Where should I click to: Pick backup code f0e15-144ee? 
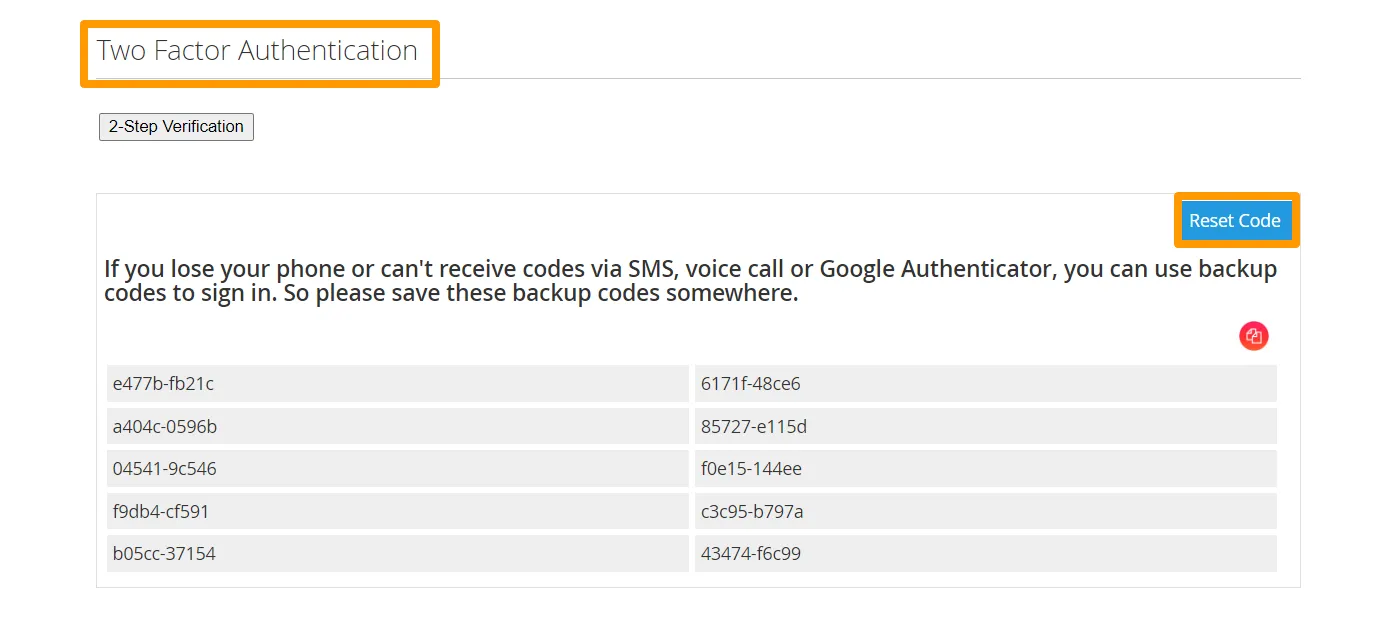751,469
